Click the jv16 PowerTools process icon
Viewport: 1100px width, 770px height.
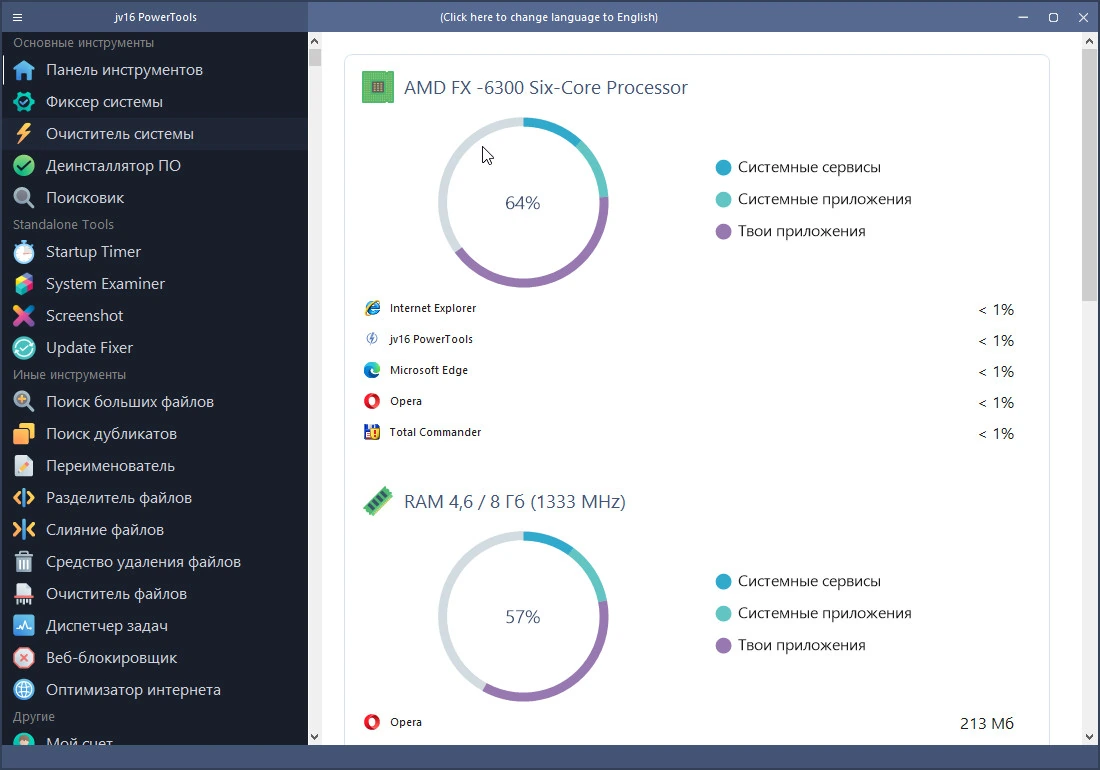[372, 339]
